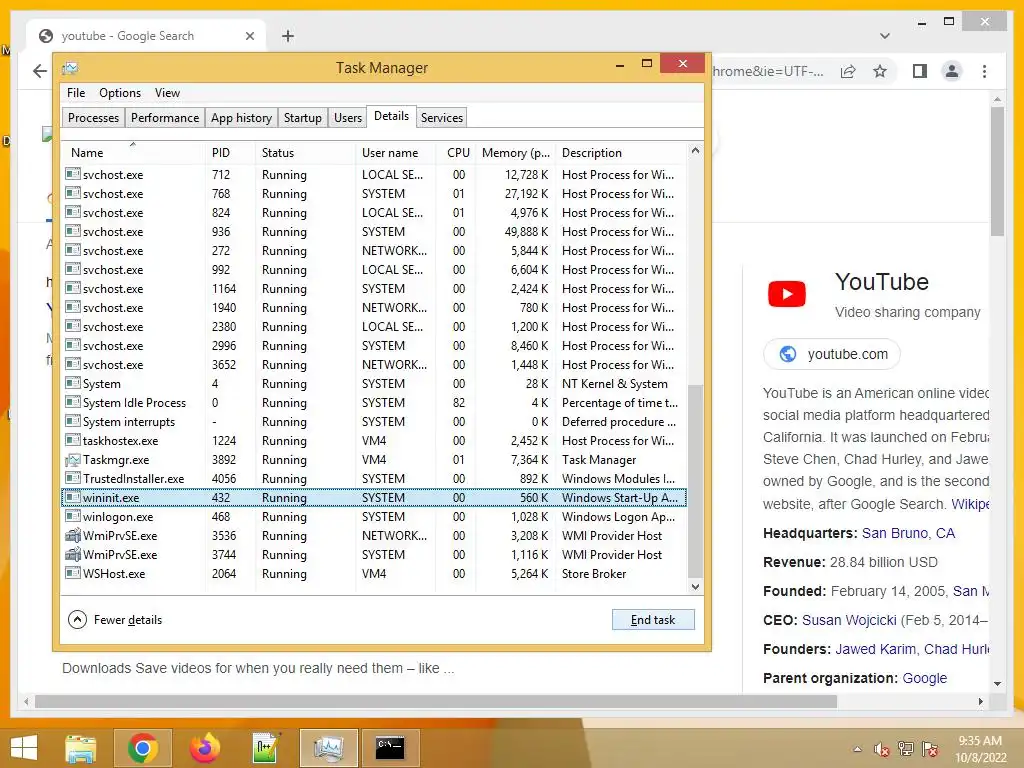Screen dimensions: 1024x768
Task: Bookmark this page with the star icon
Action: coord(880,71)
